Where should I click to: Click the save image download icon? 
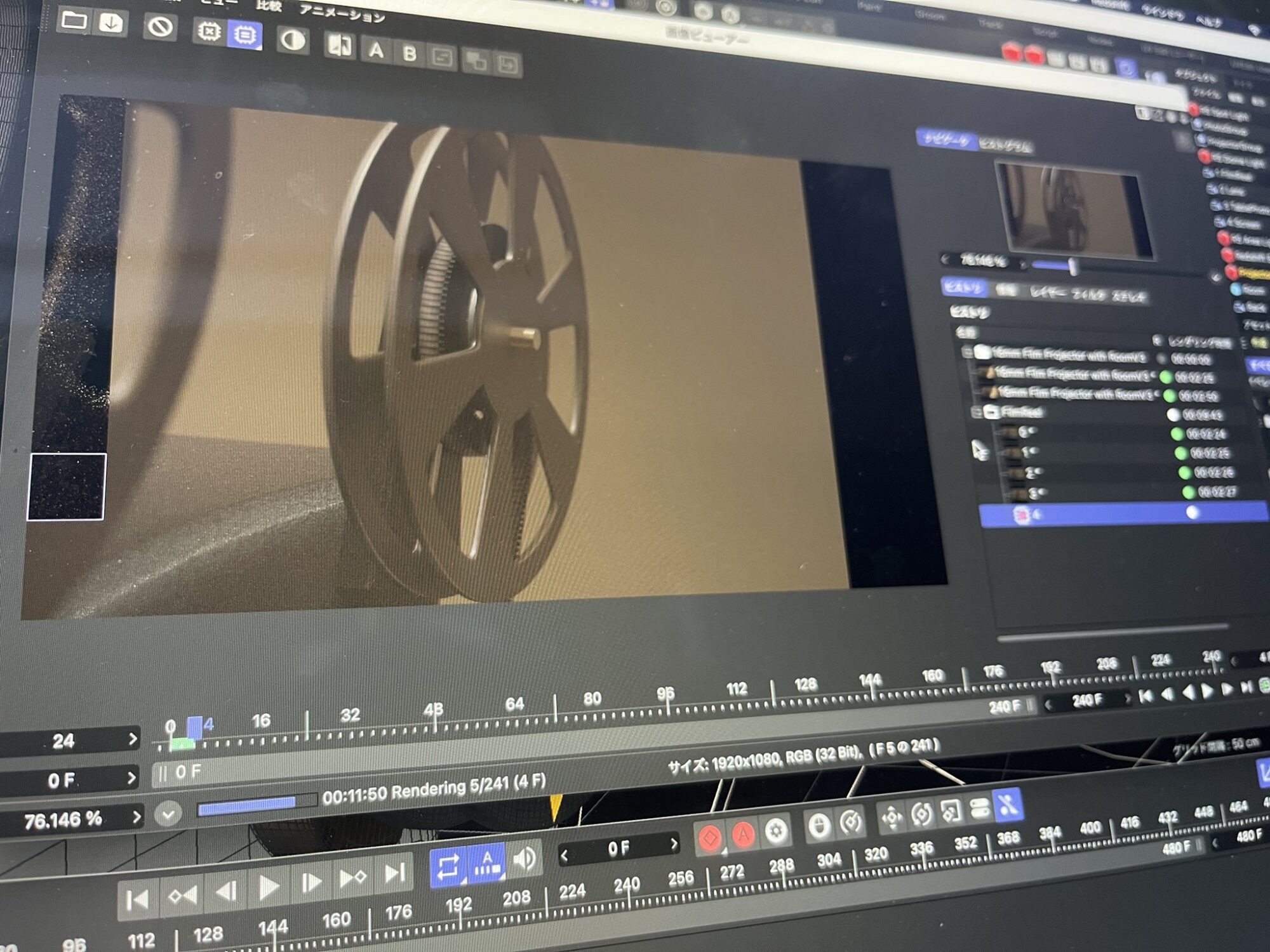tap(111, 23)
